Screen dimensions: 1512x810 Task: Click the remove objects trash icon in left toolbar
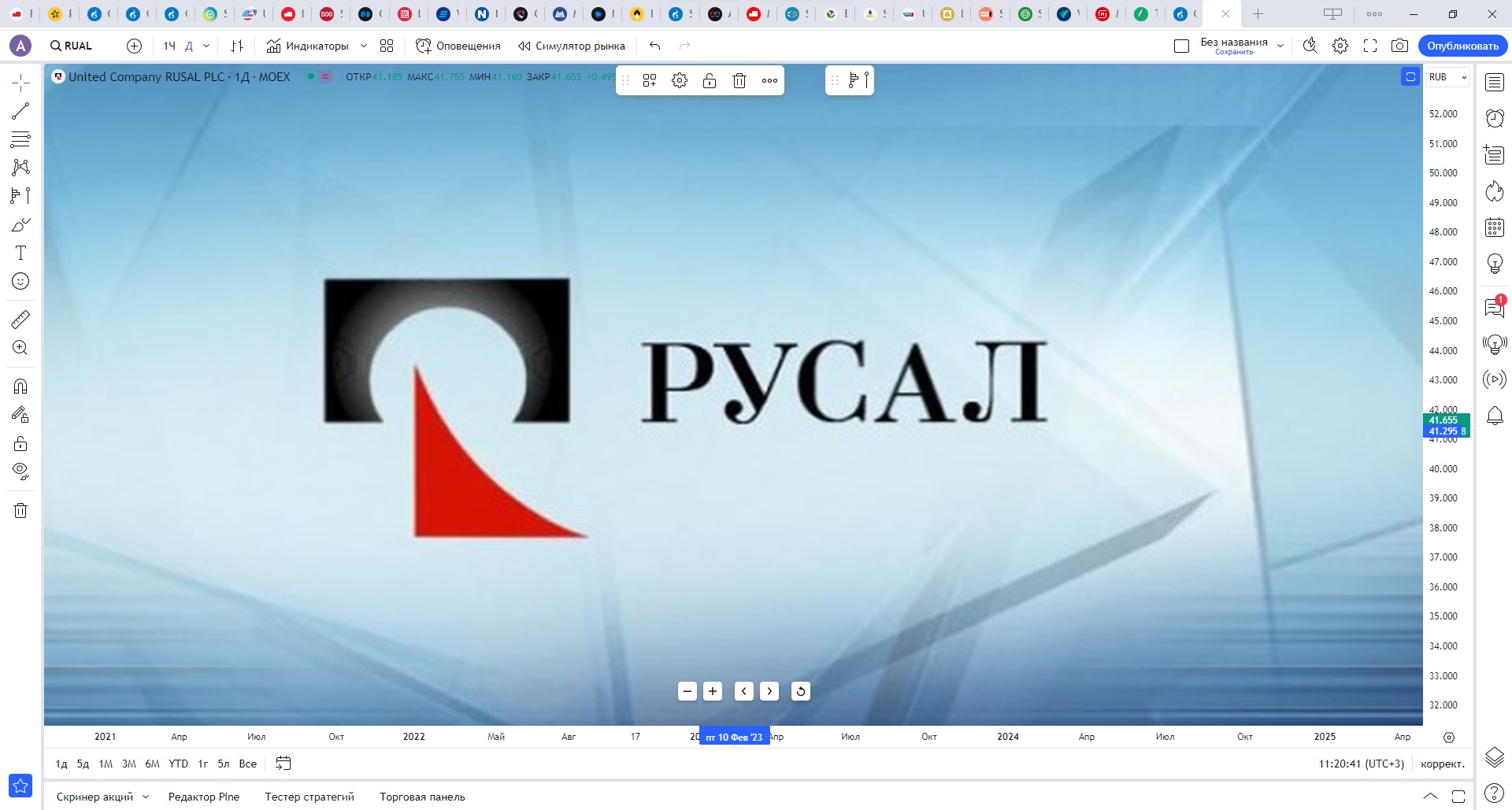click(20, 511)
